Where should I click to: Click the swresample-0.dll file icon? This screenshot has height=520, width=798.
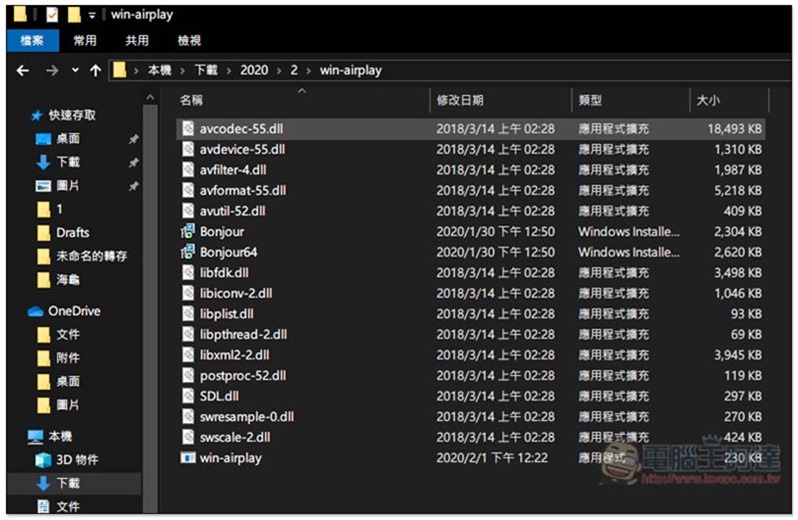(x=188, y=417)
